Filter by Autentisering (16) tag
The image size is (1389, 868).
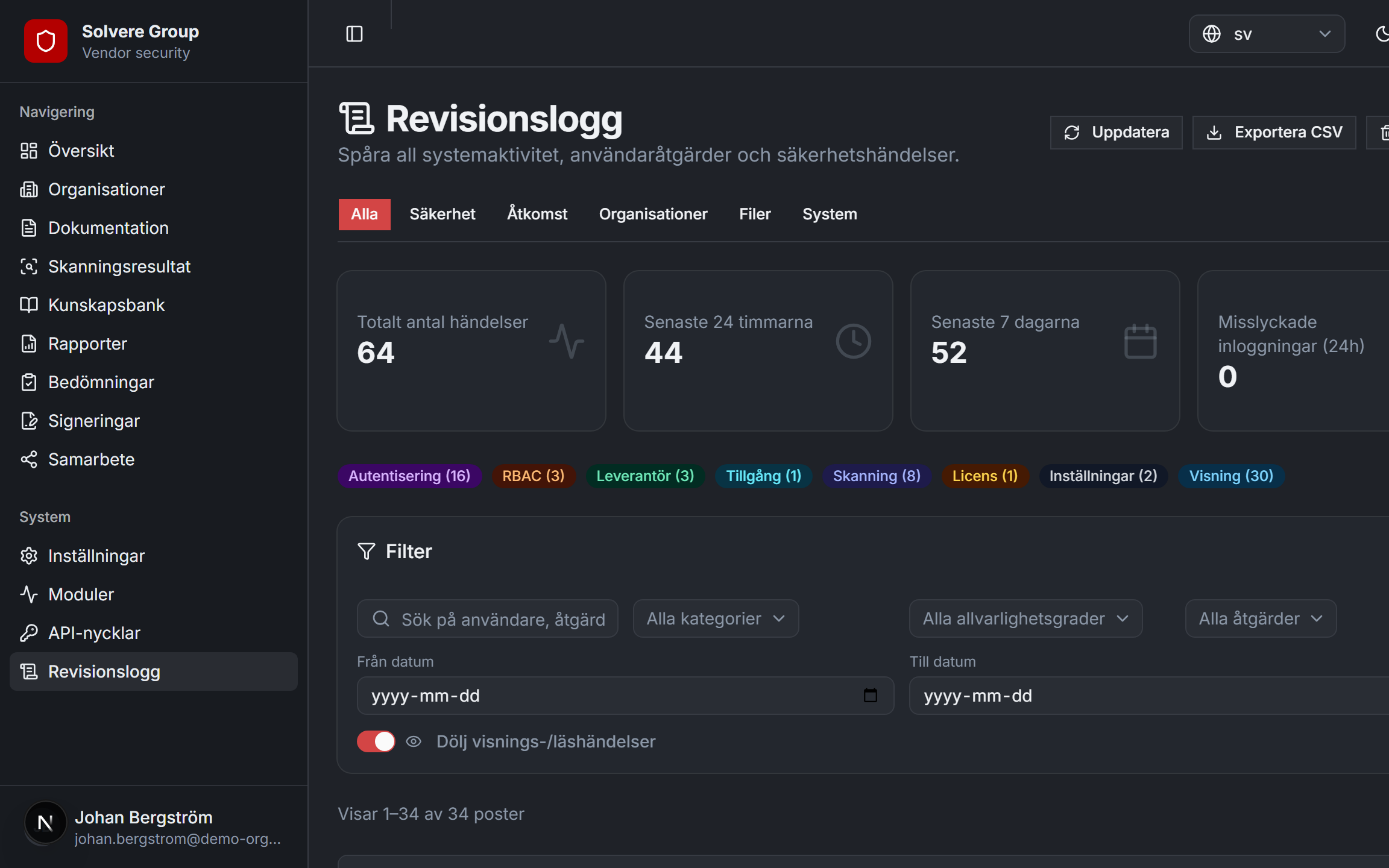(x=409, y=476)
